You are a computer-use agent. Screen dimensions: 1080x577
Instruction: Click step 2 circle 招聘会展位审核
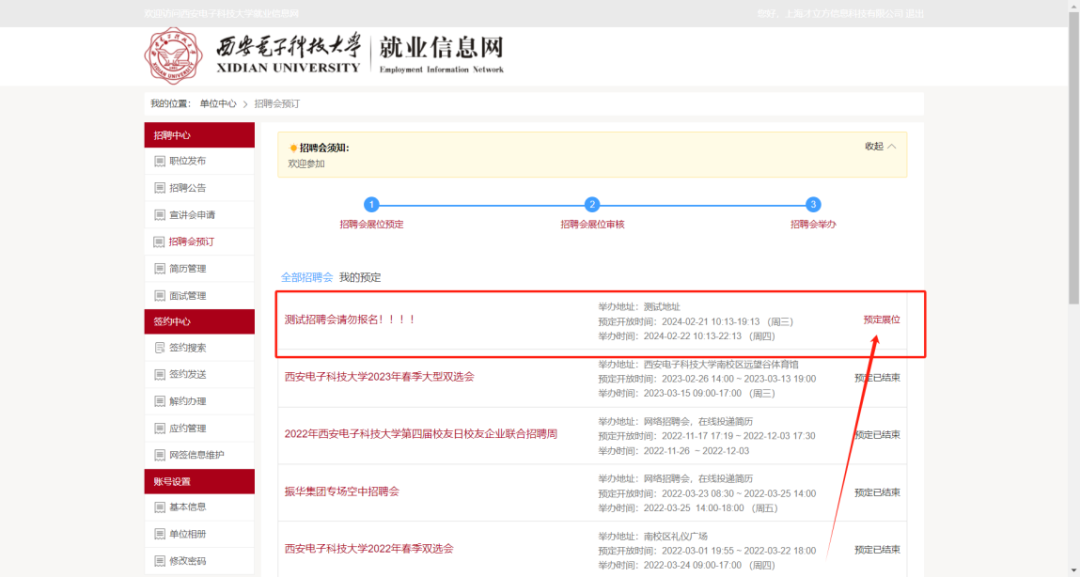pos(592,204)
